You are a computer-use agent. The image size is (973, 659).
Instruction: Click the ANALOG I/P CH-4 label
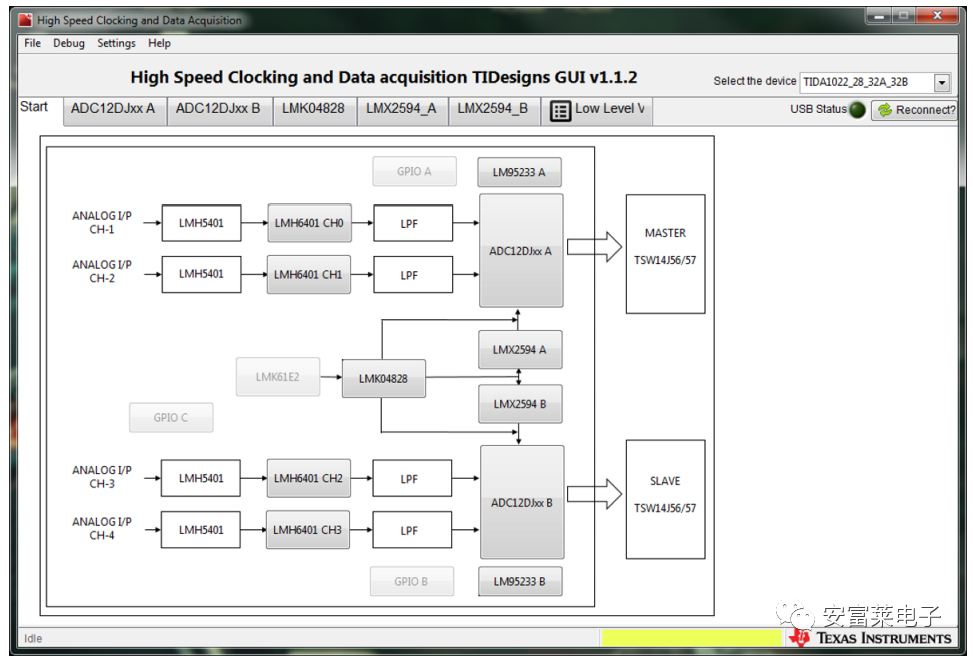tap(102, 528)
